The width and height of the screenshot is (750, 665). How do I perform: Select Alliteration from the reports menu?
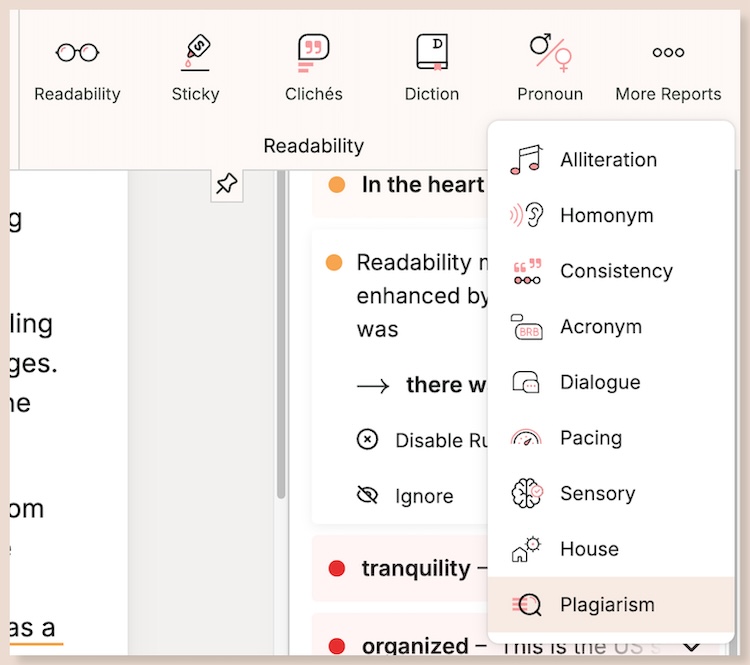click(x=611, y=160)
